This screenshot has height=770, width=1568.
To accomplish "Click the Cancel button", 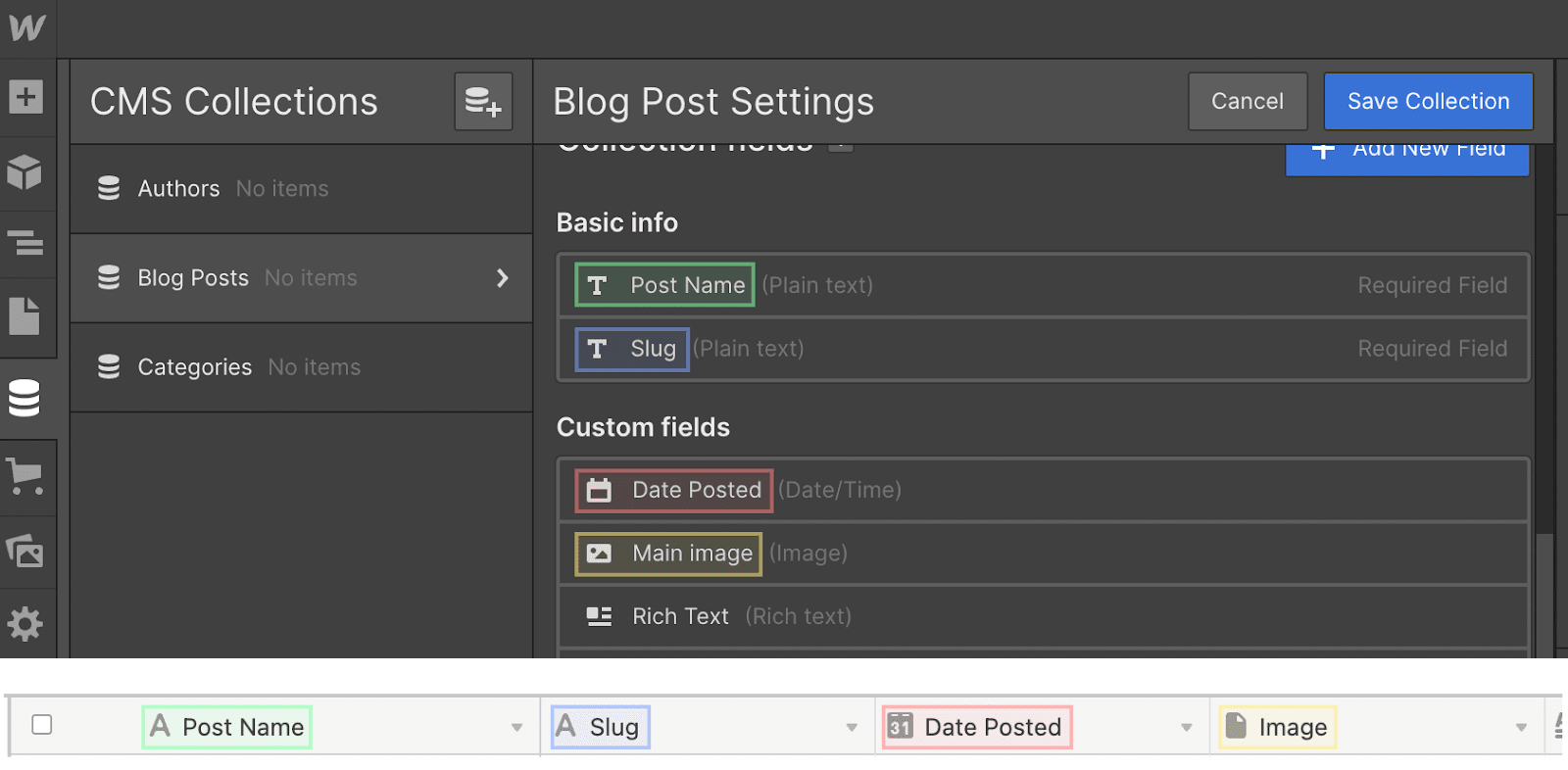I will [1247, 101].
